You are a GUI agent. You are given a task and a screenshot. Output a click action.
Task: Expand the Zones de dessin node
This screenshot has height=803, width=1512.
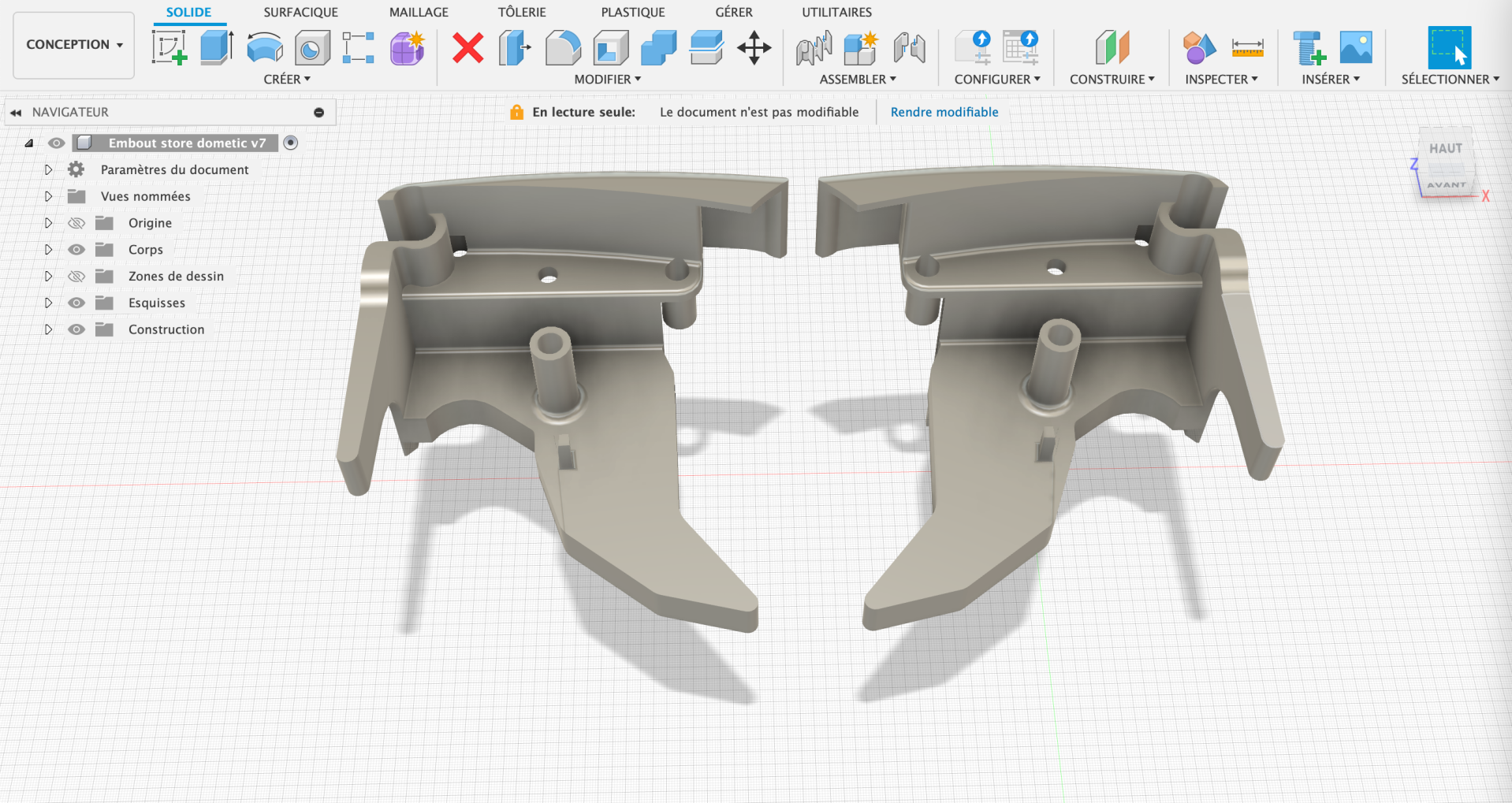(x=48, y=277)
